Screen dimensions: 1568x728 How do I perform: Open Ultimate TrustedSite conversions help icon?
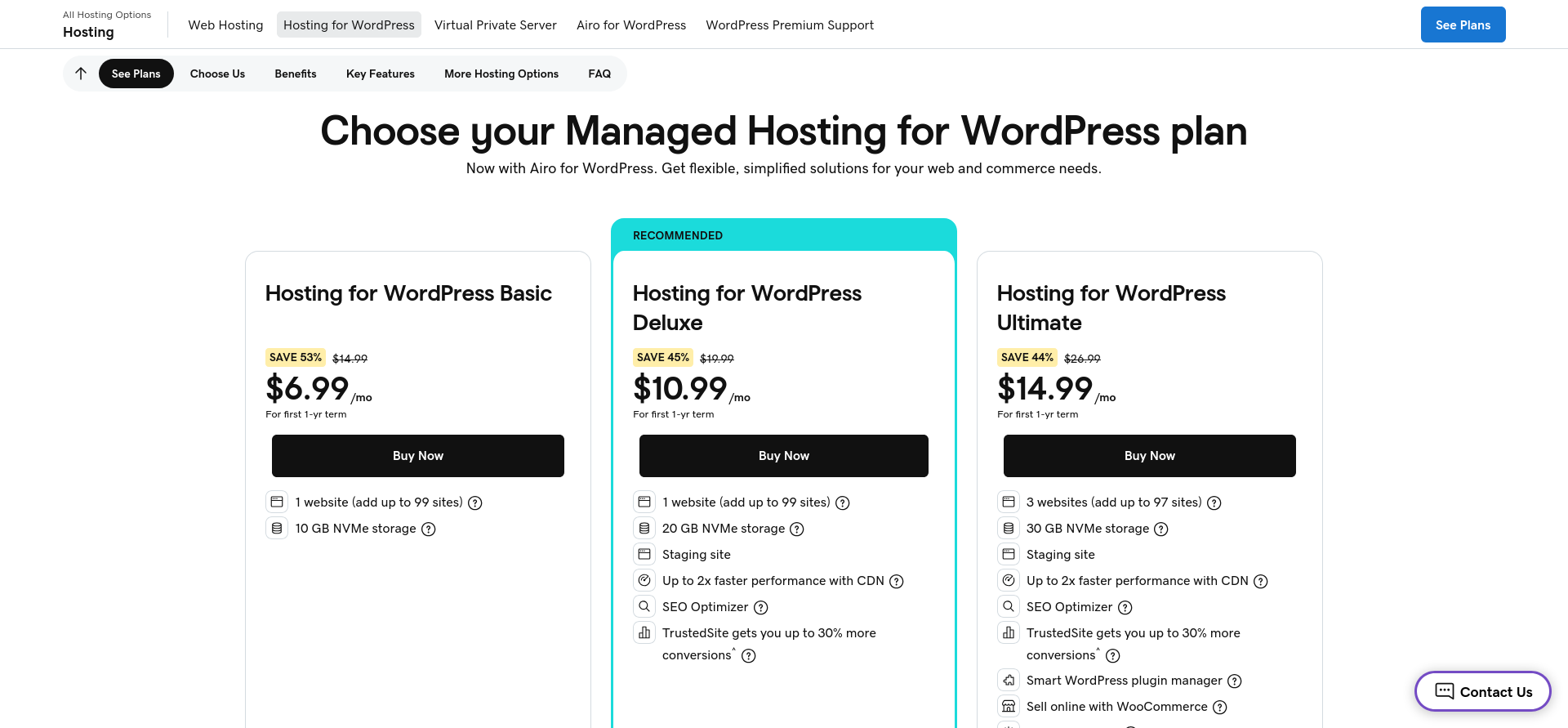tap(1113, 656)
